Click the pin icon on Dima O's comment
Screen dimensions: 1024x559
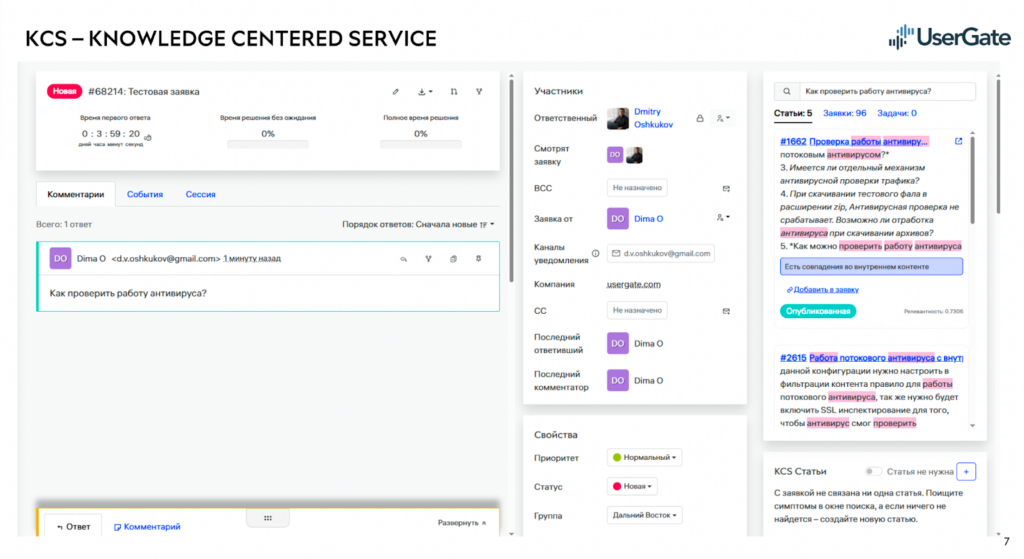click(x=478, y=258)
